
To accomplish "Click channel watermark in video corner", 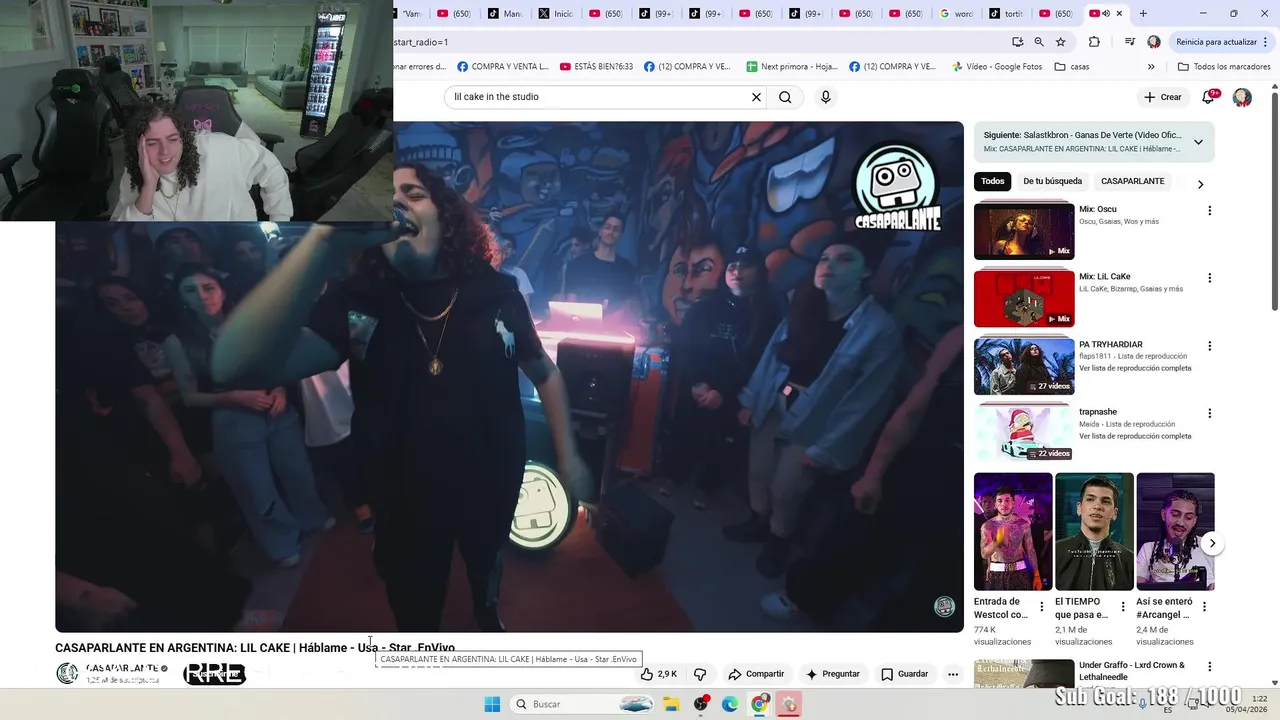I will [944, 607].
